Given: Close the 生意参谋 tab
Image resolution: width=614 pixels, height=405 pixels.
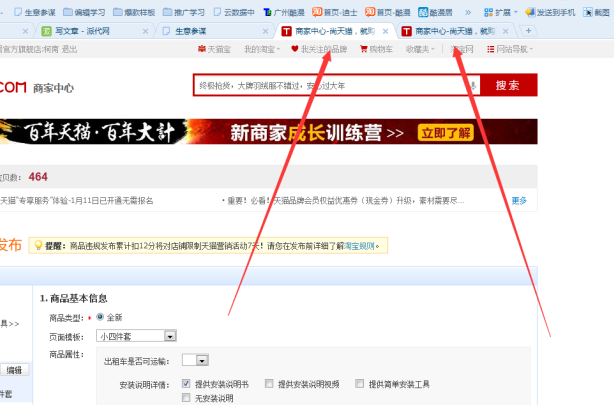Looking at the screenshot, I should point(265,31).
